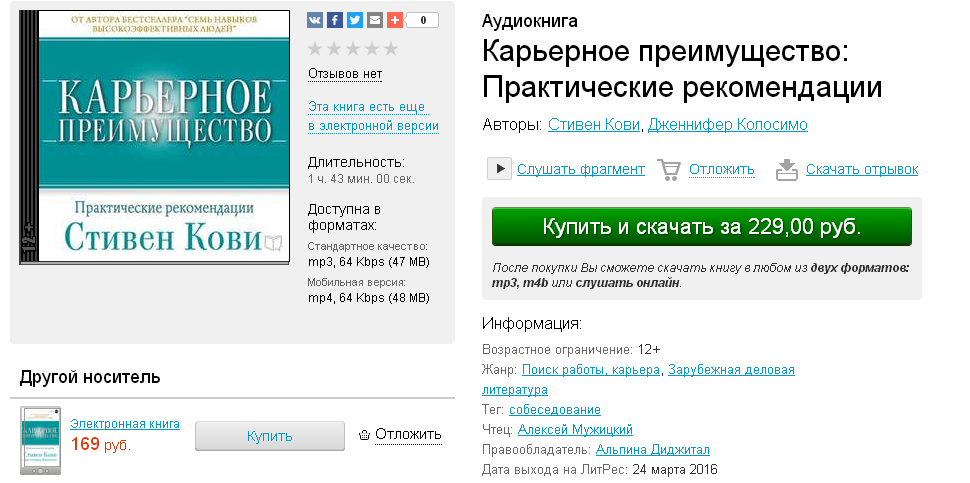Open genre Поиск работы, карьера
This screenshot has width=970, height=483.
591,370
